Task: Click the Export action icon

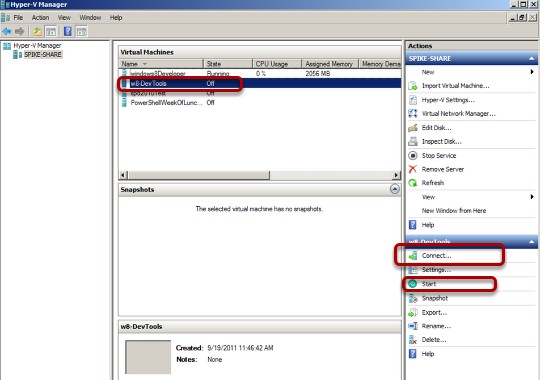Action: (413, 312)
